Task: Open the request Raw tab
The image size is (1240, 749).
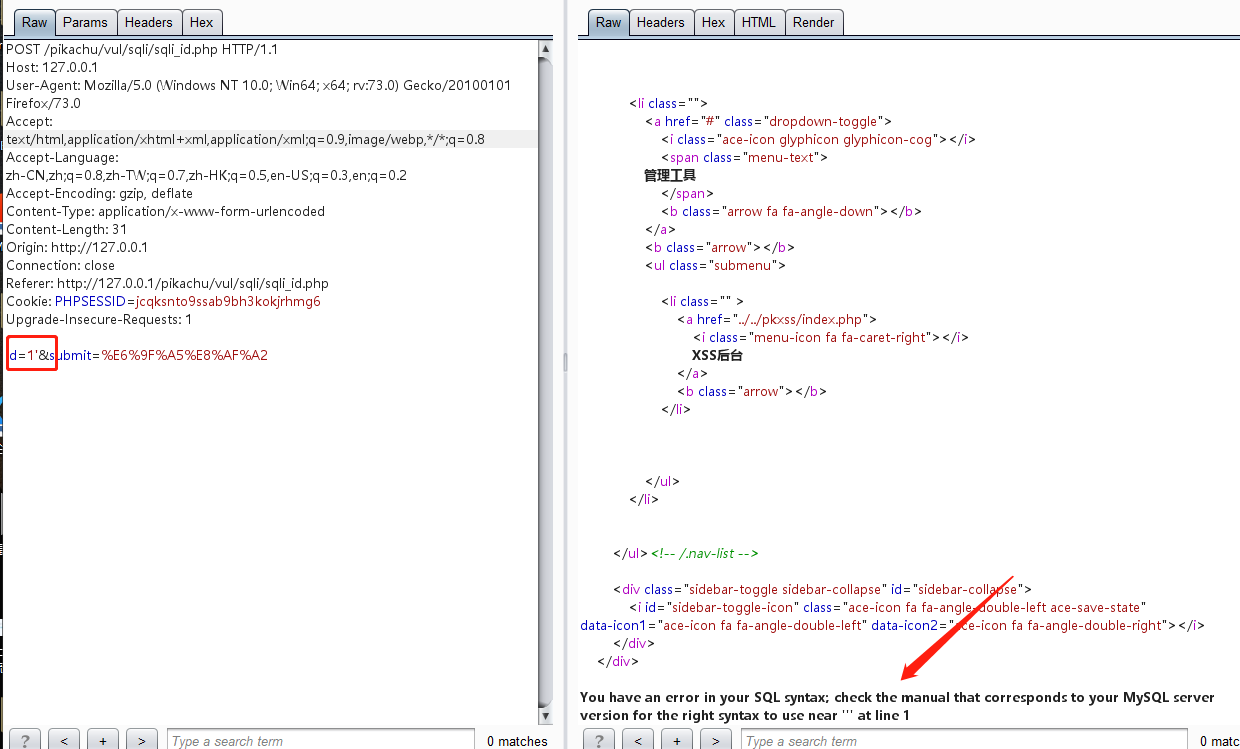Action: click(34, 22)
